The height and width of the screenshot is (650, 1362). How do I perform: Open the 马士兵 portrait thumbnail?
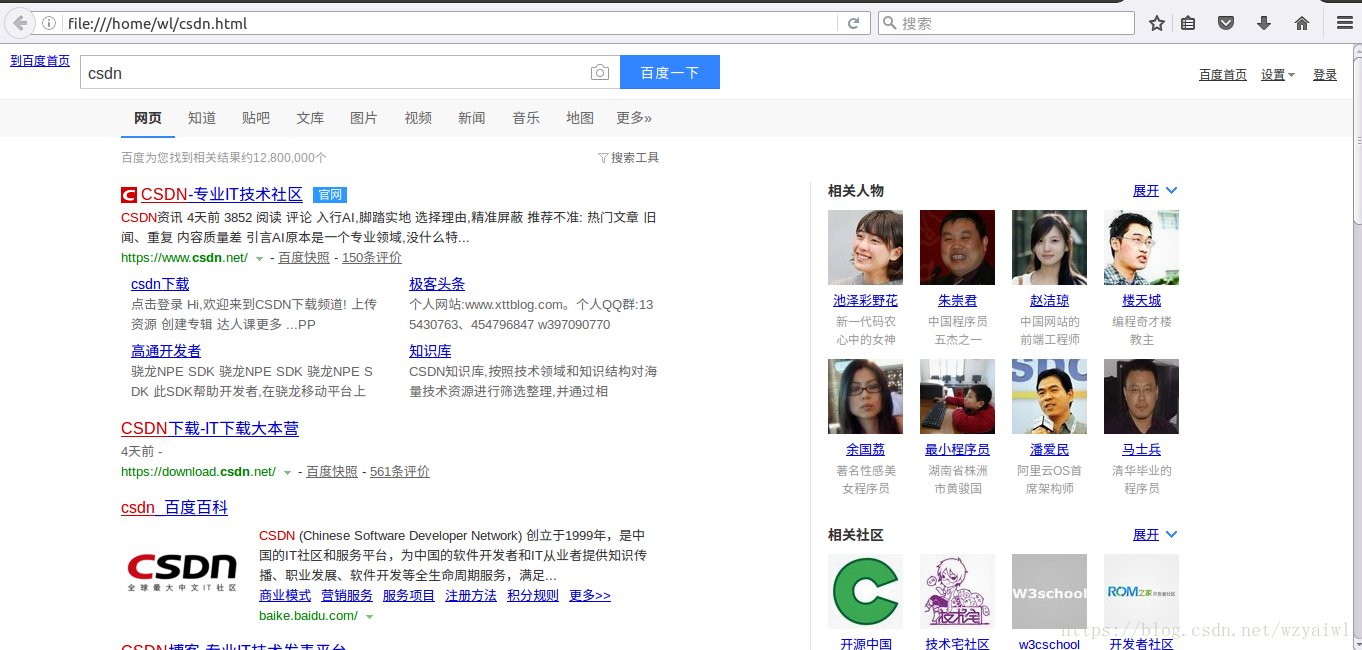1141,396
